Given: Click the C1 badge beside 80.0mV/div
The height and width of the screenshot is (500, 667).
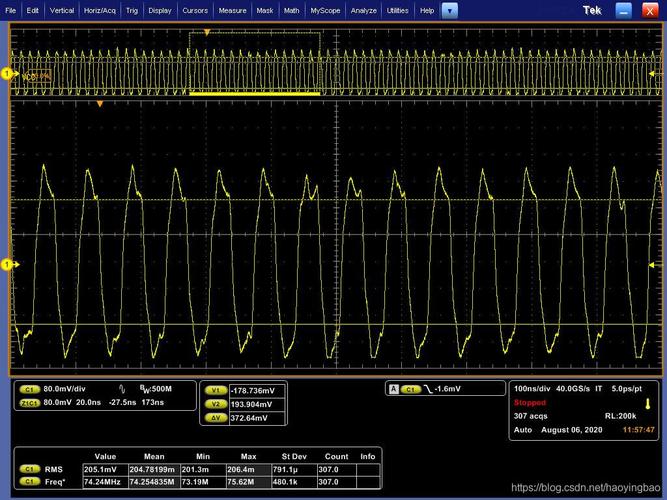Looking at the screenshot, I should (x=30, y=389).
